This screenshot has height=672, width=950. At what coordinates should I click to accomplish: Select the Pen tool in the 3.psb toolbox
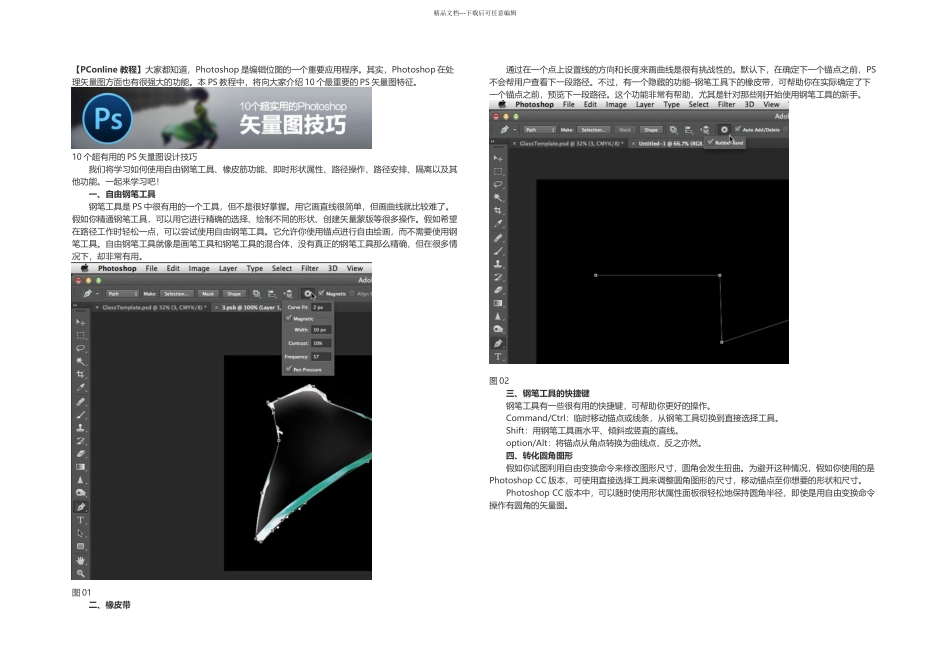(x=81, y=507)
